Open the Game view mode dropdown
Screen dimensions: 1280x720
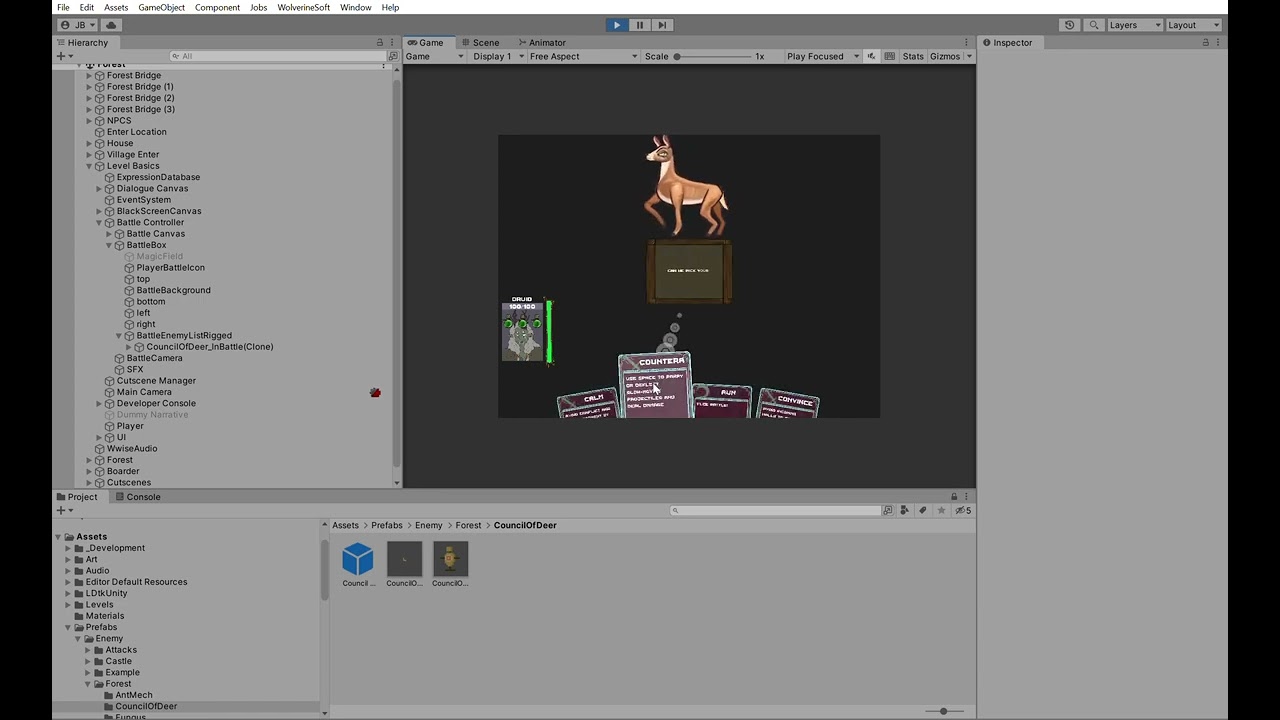coord(435,57)
